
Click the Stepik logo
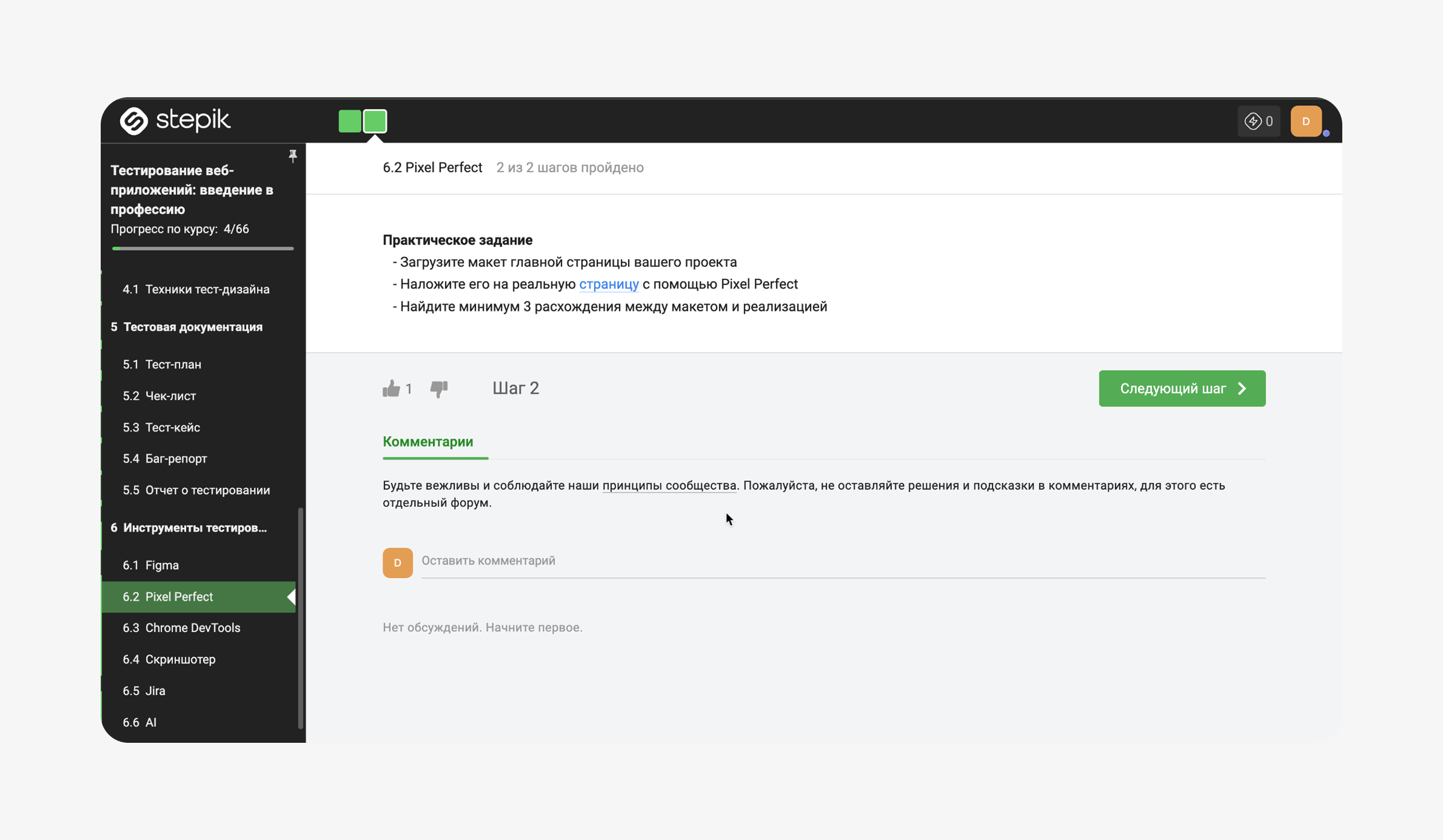pos(175,120)
